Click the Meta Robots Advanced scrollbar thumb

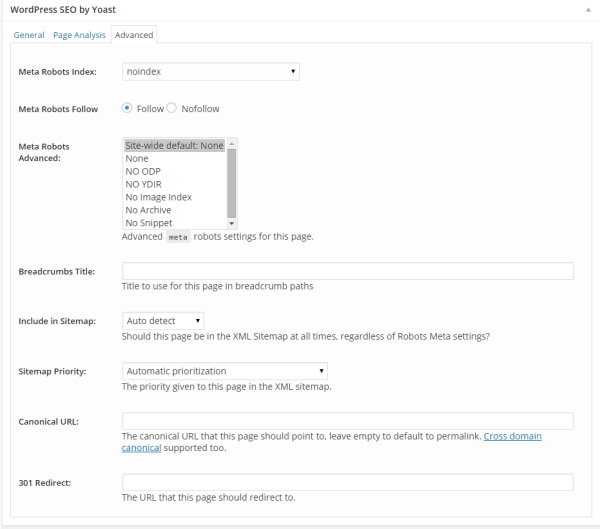(x=232, y=183)
